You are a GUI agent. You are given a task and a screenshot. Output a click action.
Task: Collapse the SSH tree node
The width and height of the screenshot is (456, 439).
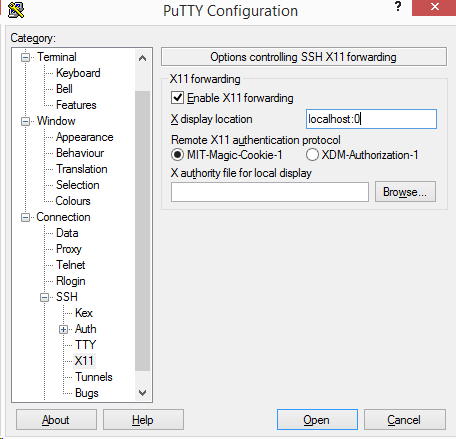click(44, 297)
